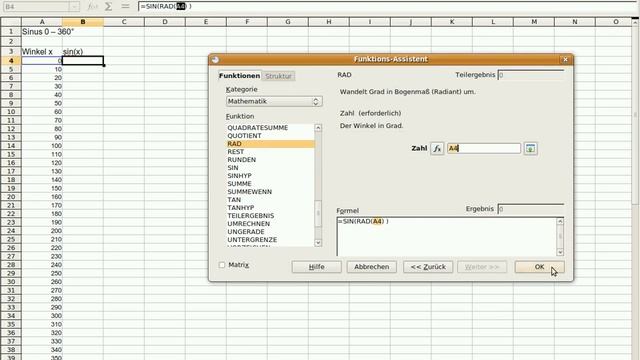This screenshot has height=360, width=640.
Task: Select QUADRATESUMME in function list
Action: pos(270,128)
